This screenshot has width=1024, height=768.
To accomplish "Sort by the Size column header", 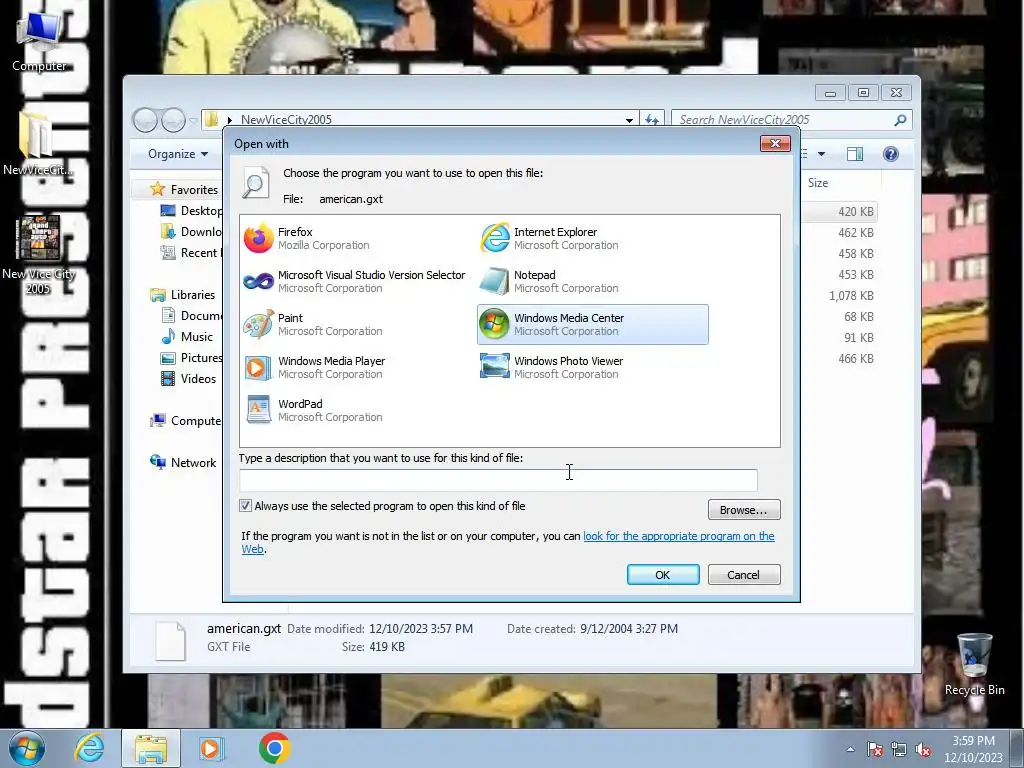I will pos(818,183).
